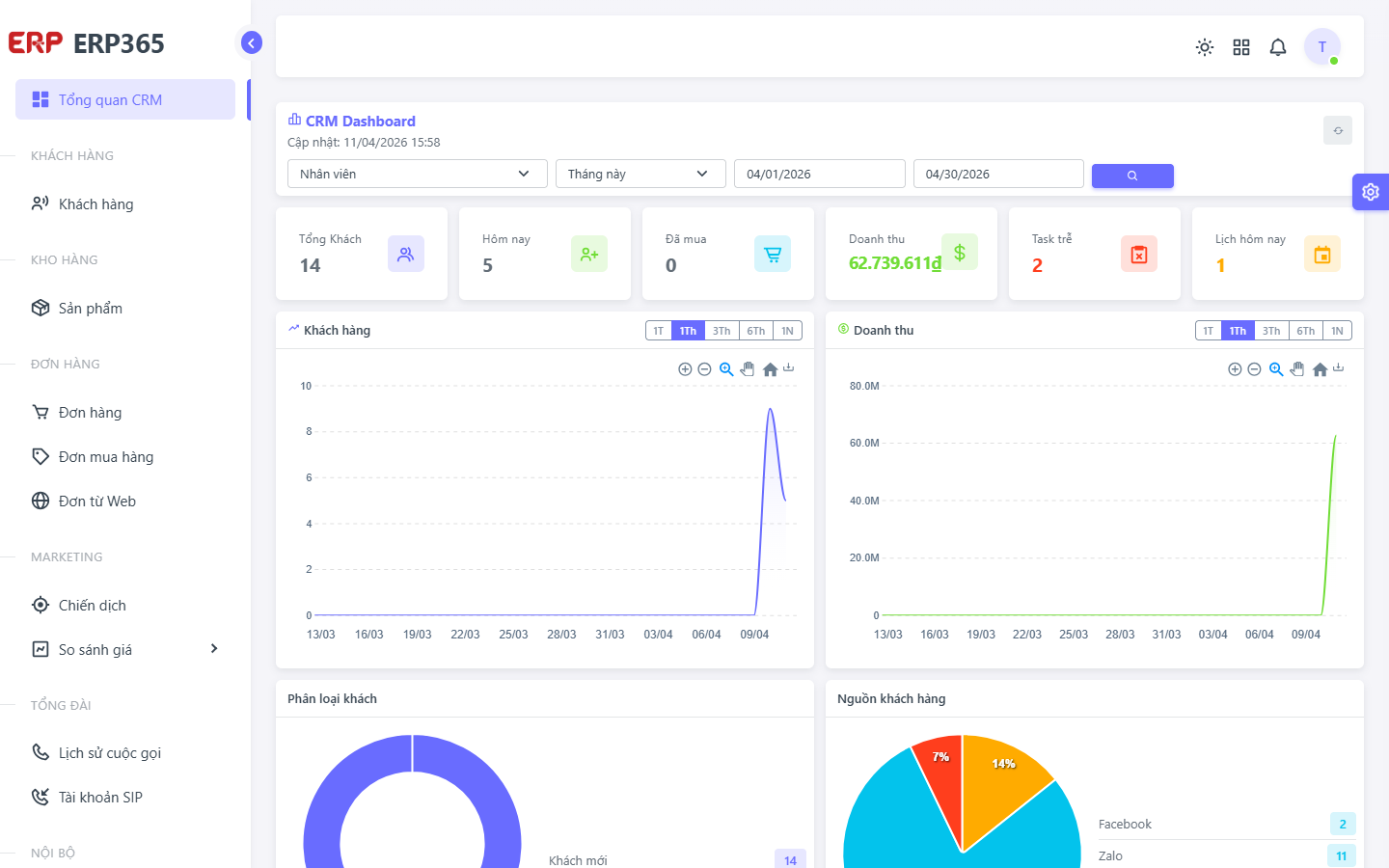1389x868 pixels.
Task: Select 3Th range in Doanh thu chart
Action: click(1271, 331)
